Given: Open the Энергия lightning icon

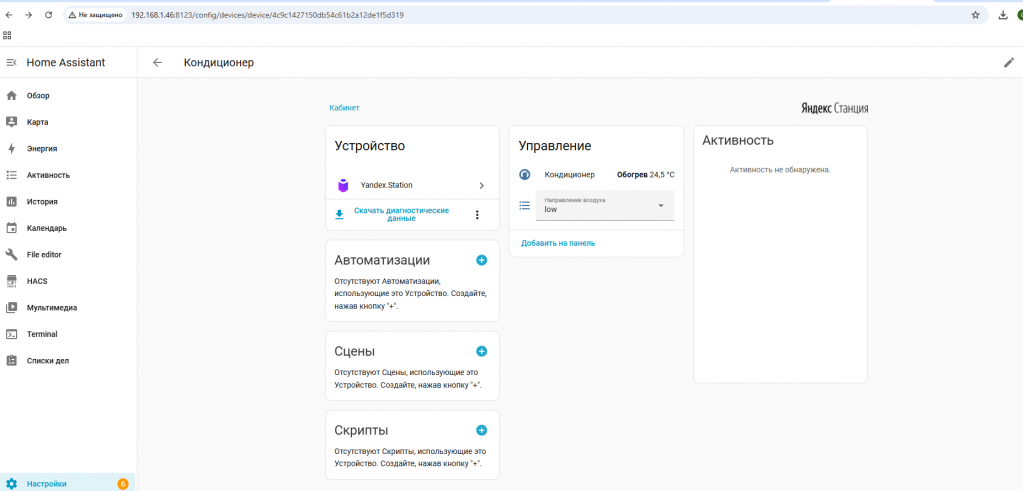Looking at the screenshot, I should [11, 149].
